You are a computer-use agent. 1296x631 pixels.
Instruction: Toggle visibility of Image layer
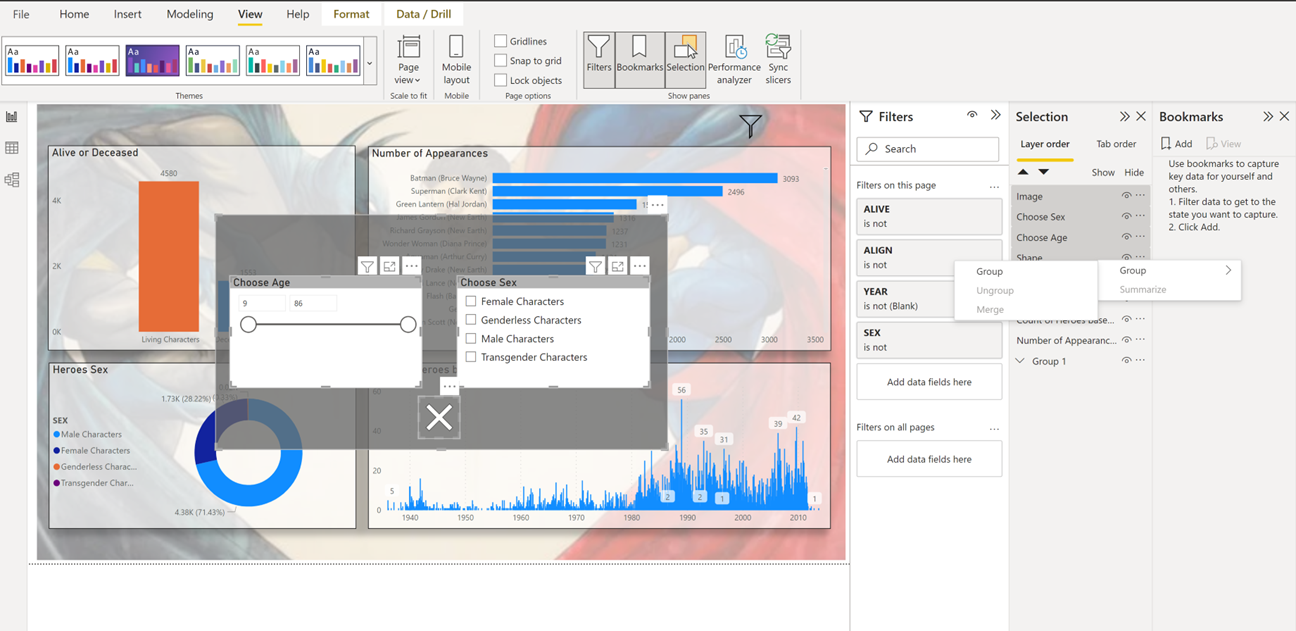coord(1126,196)
